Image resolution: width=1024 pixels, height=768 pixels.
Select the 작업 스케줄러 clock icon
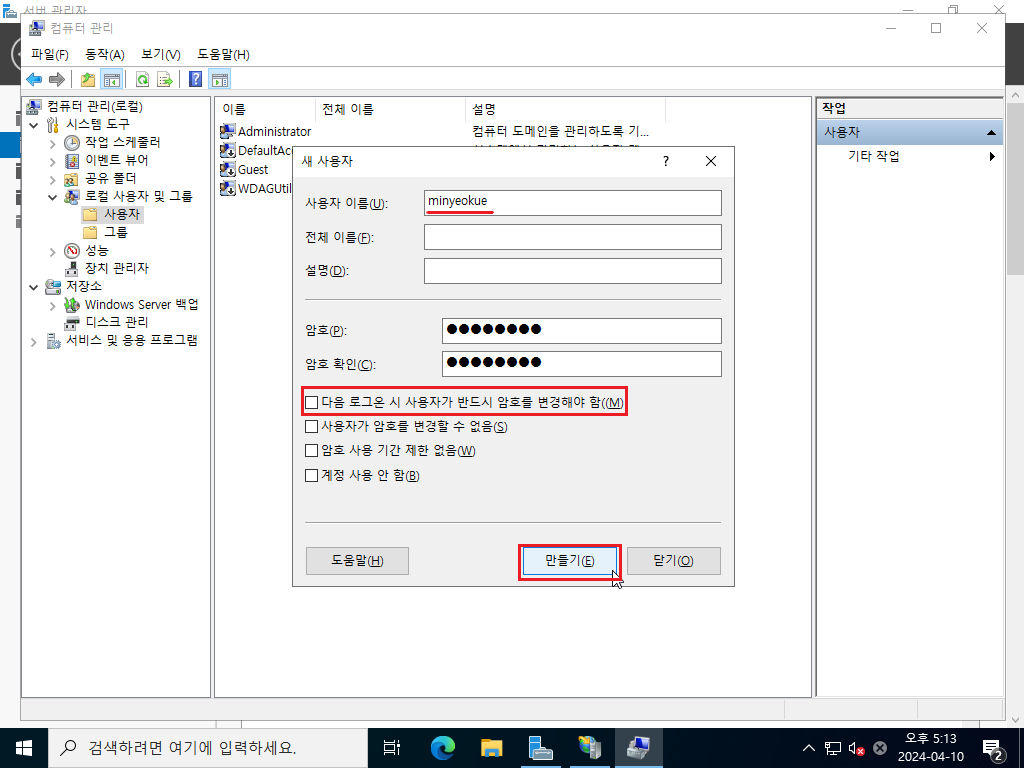point(72,142)
